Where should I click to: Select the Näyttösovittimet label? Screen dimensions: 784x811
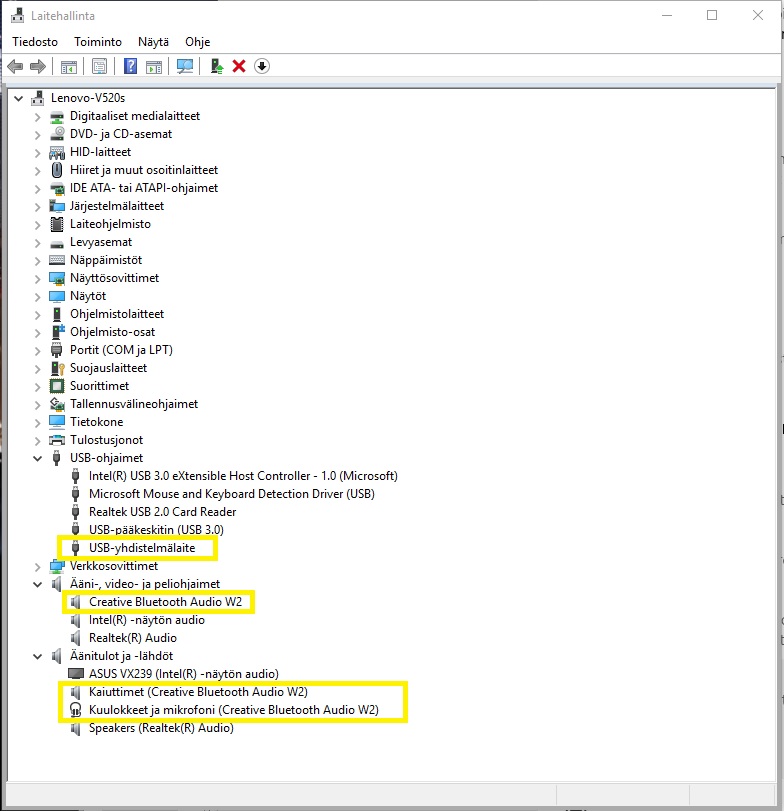(114, 278)
